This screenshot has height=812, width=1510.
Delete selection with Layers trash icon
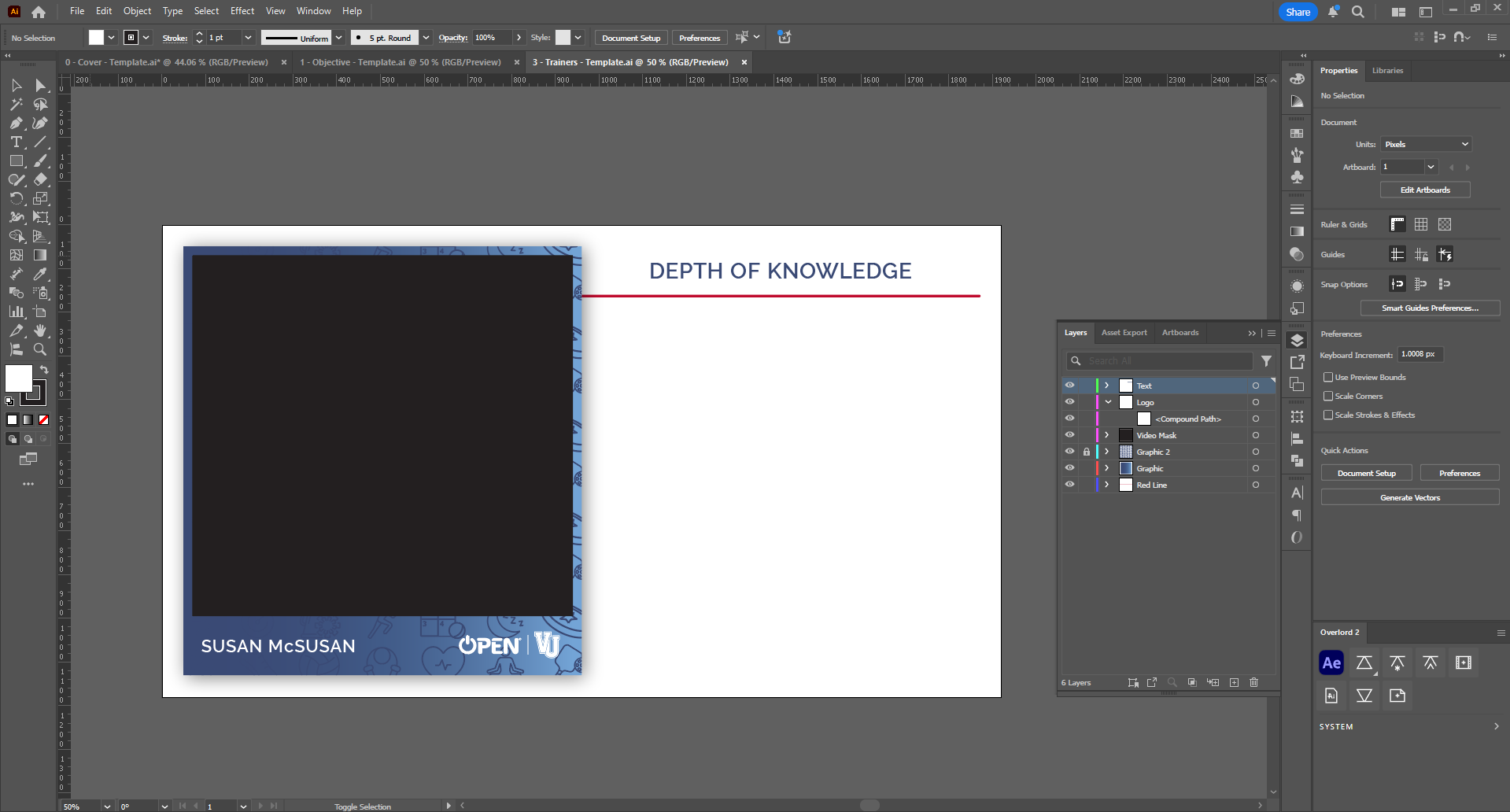tap(1254, 682)
